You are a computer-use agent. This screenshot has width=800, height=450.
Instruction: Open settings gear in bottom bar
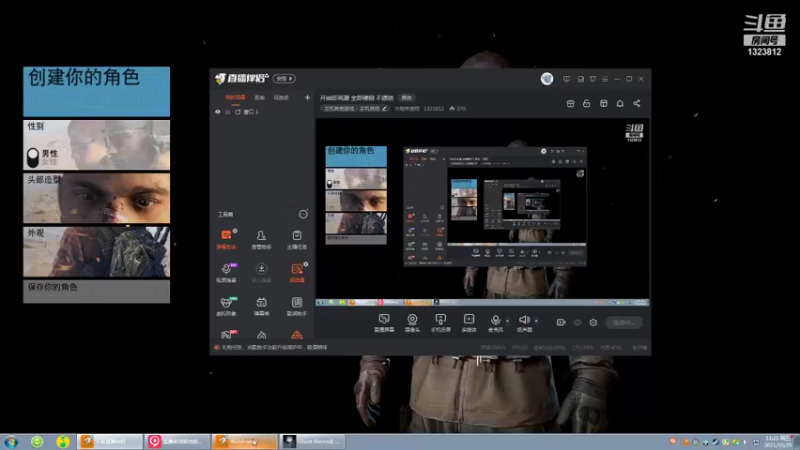593,322
